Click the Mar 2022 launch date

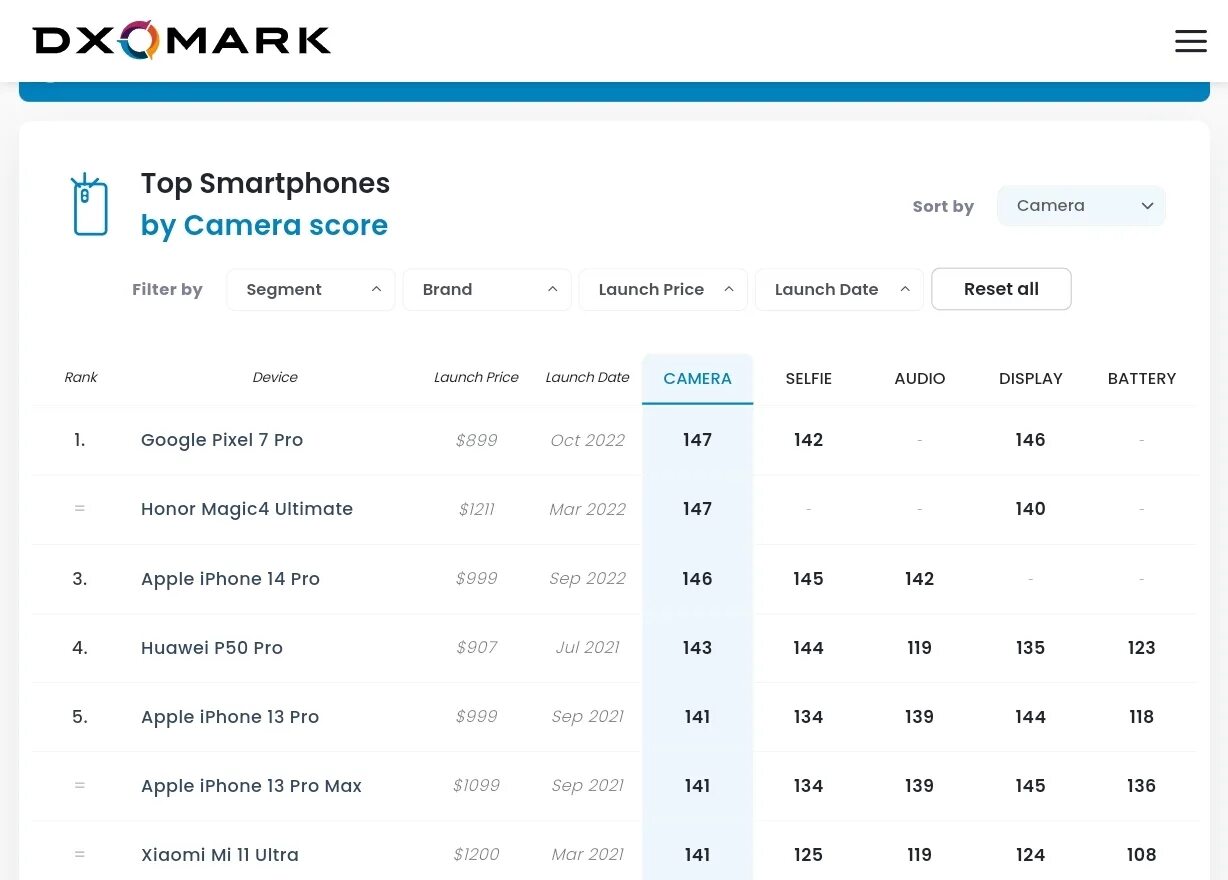point(587,509)
